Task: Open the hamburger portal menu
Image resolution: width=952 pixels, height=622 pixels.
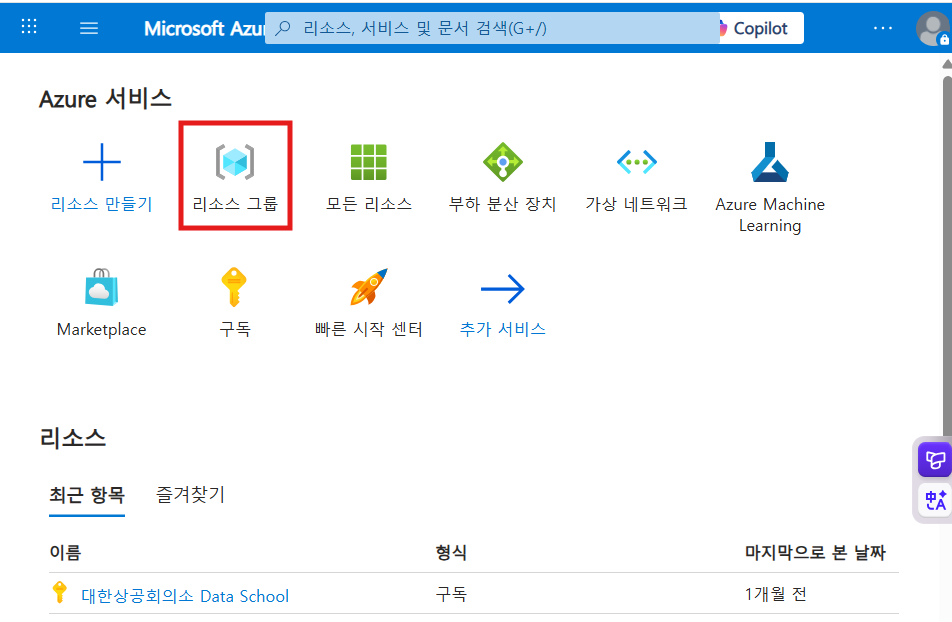Action: 89,28
